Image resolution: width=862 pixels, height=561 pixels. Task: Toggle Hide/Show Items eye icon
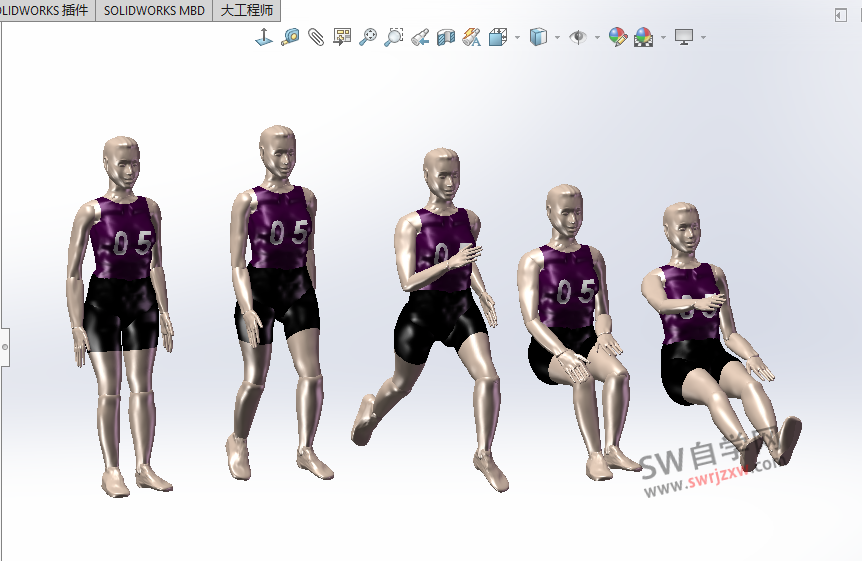click(x=578, y=37)
